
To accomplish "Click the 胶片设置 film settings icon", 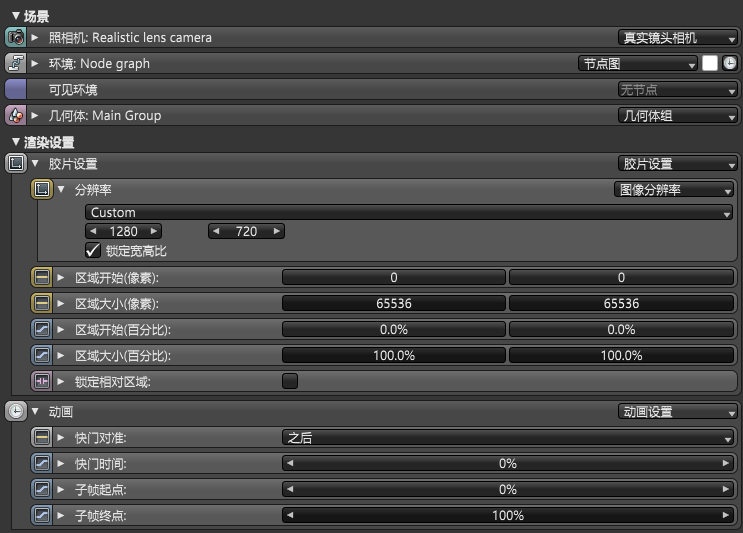I will pyautogui.click(x=15, y=164).
